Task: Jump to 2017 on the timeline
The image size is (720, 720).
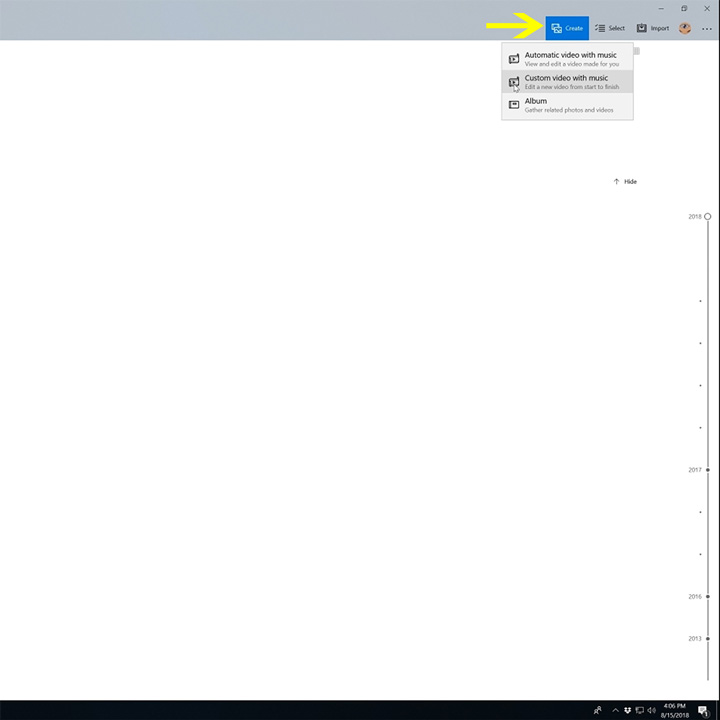Action: click(x=707, y=470)
